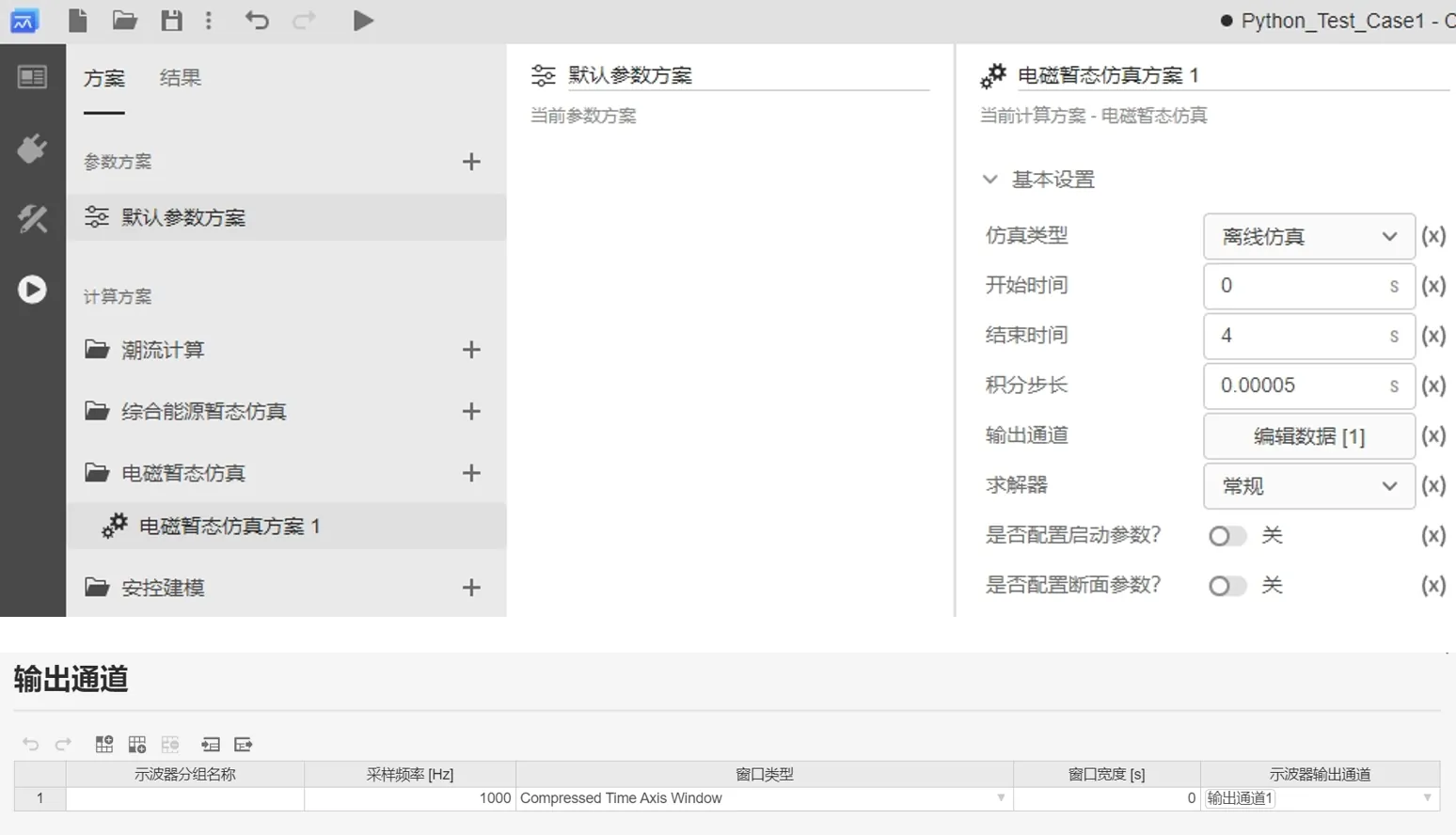Click the add plus next to 电磁暂态仿真
The width and height of the screenshot is (1456, 835).
click(x=471, y=473)
